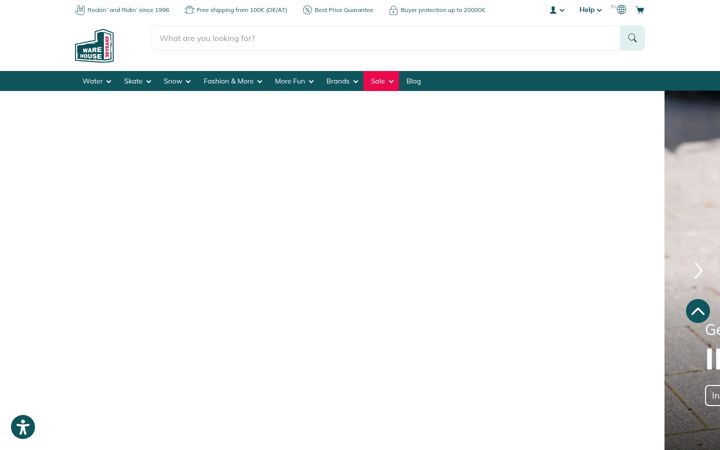Focus the 'What are you looking for?' search field

386,38
